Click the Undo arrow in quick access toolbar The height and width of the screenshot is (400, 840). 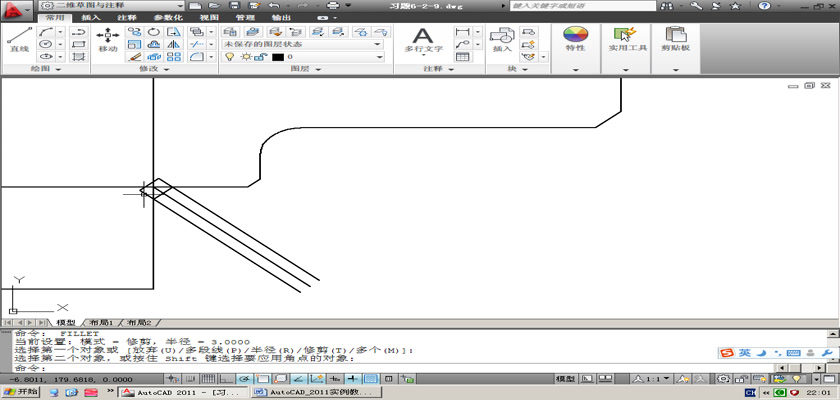(273, 6)
